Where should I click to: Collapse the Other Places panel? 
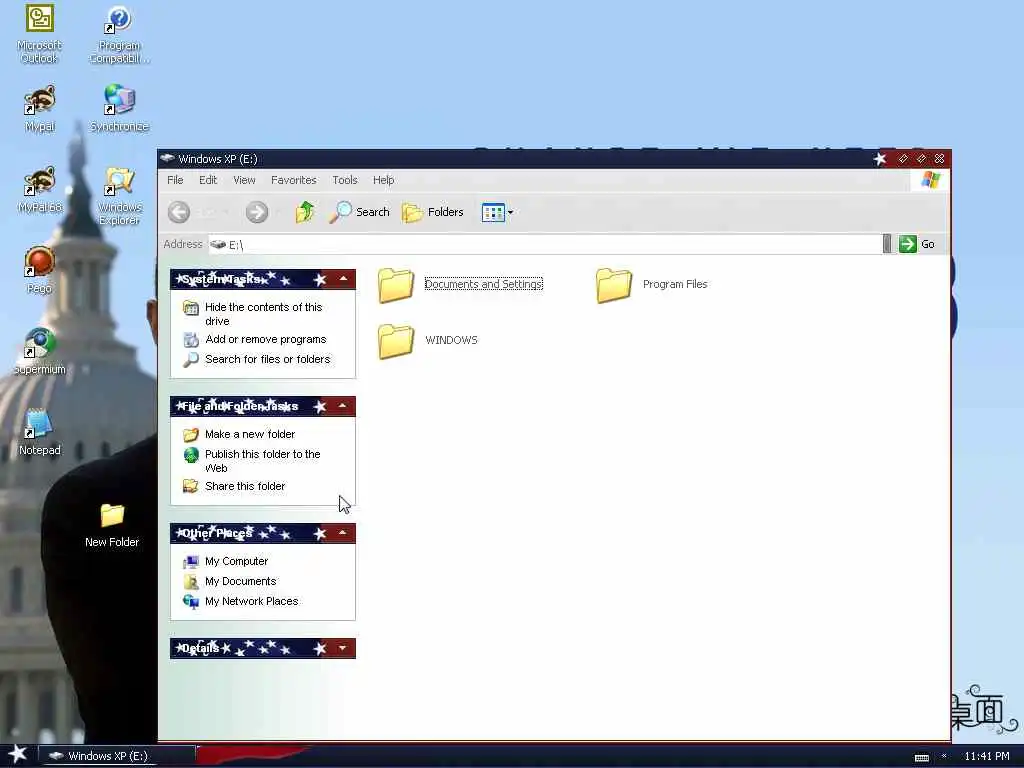point(343,534)
